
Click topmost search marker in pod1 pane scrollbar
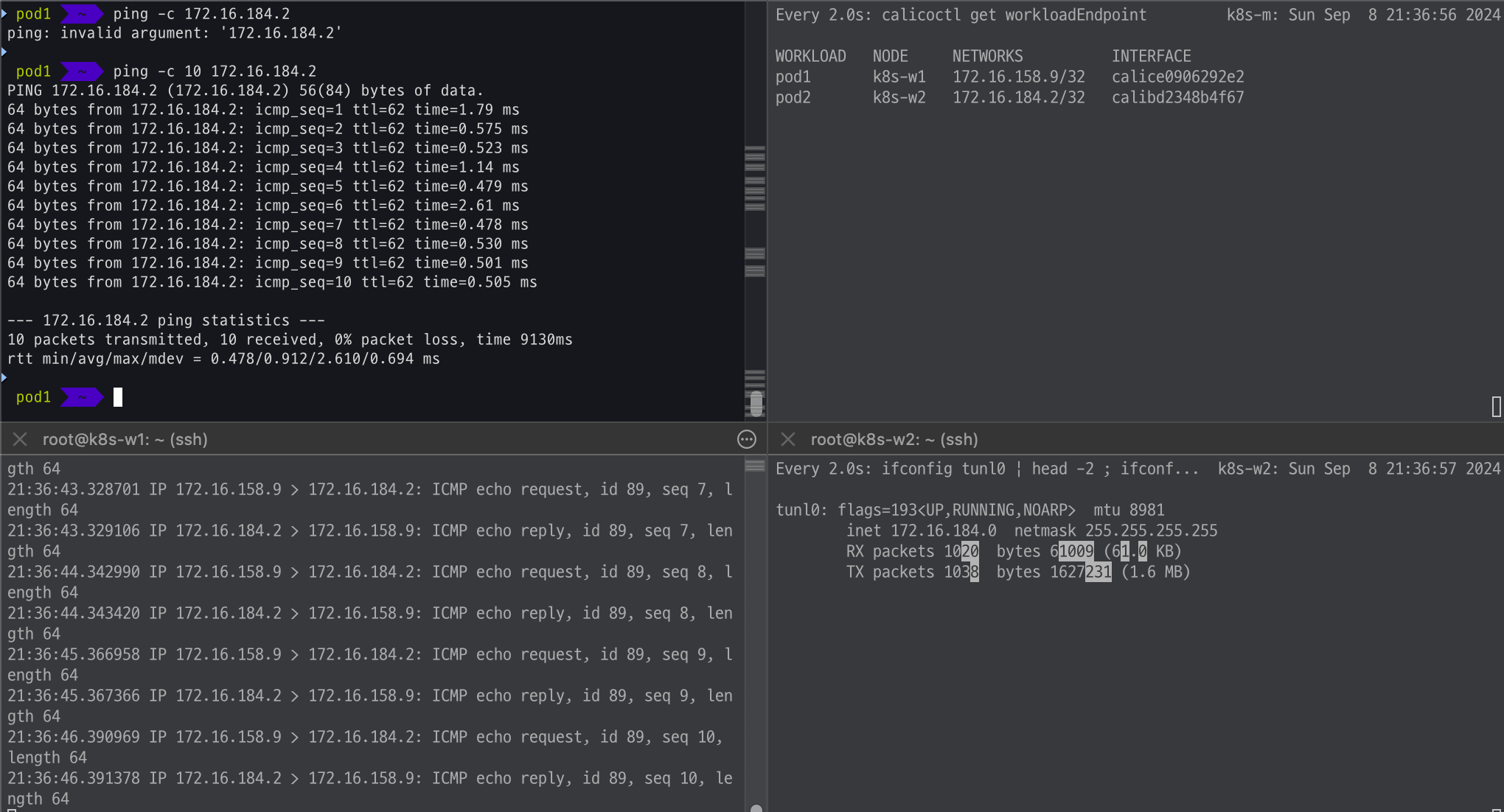pyautogui.click(x=755, y=150)
